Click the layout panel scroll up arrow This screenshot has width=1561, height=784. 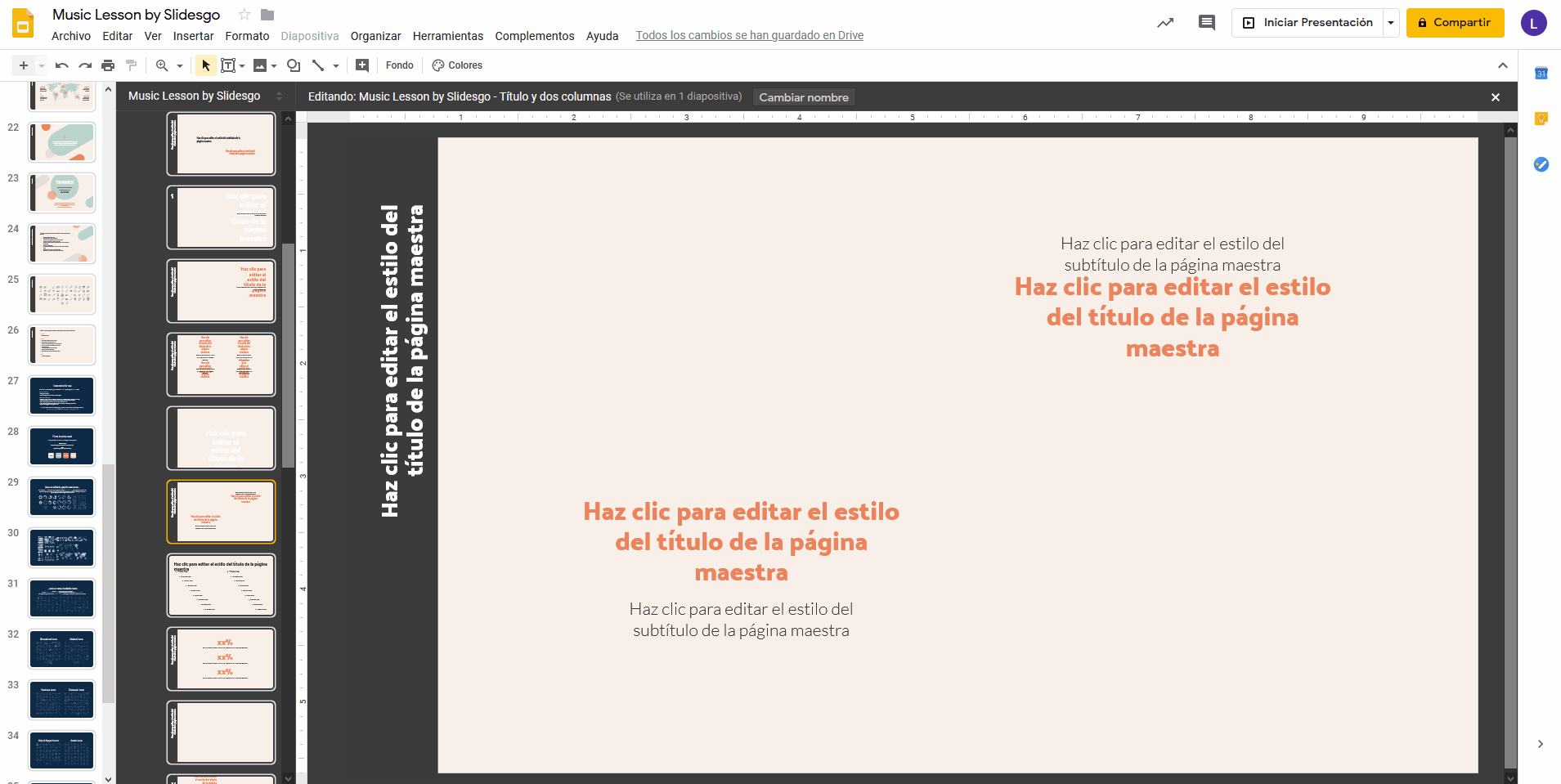pyautogui.click(x=288, y=119)
